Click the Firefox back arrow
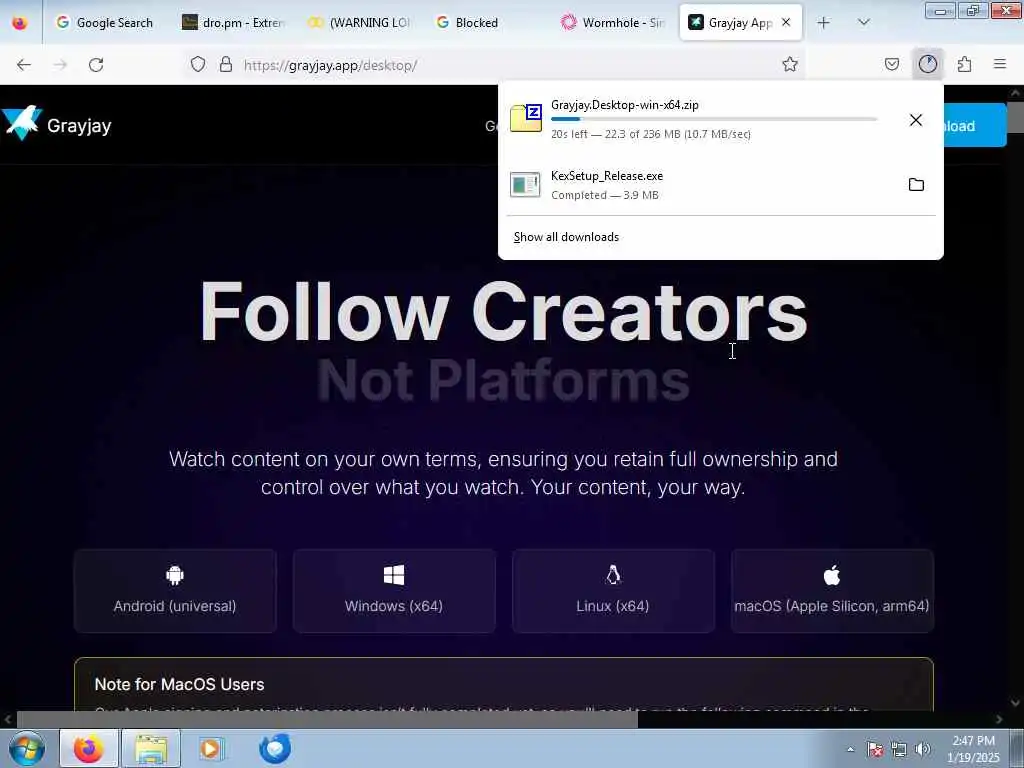The image size is (1024, 768). pos(24,65)
